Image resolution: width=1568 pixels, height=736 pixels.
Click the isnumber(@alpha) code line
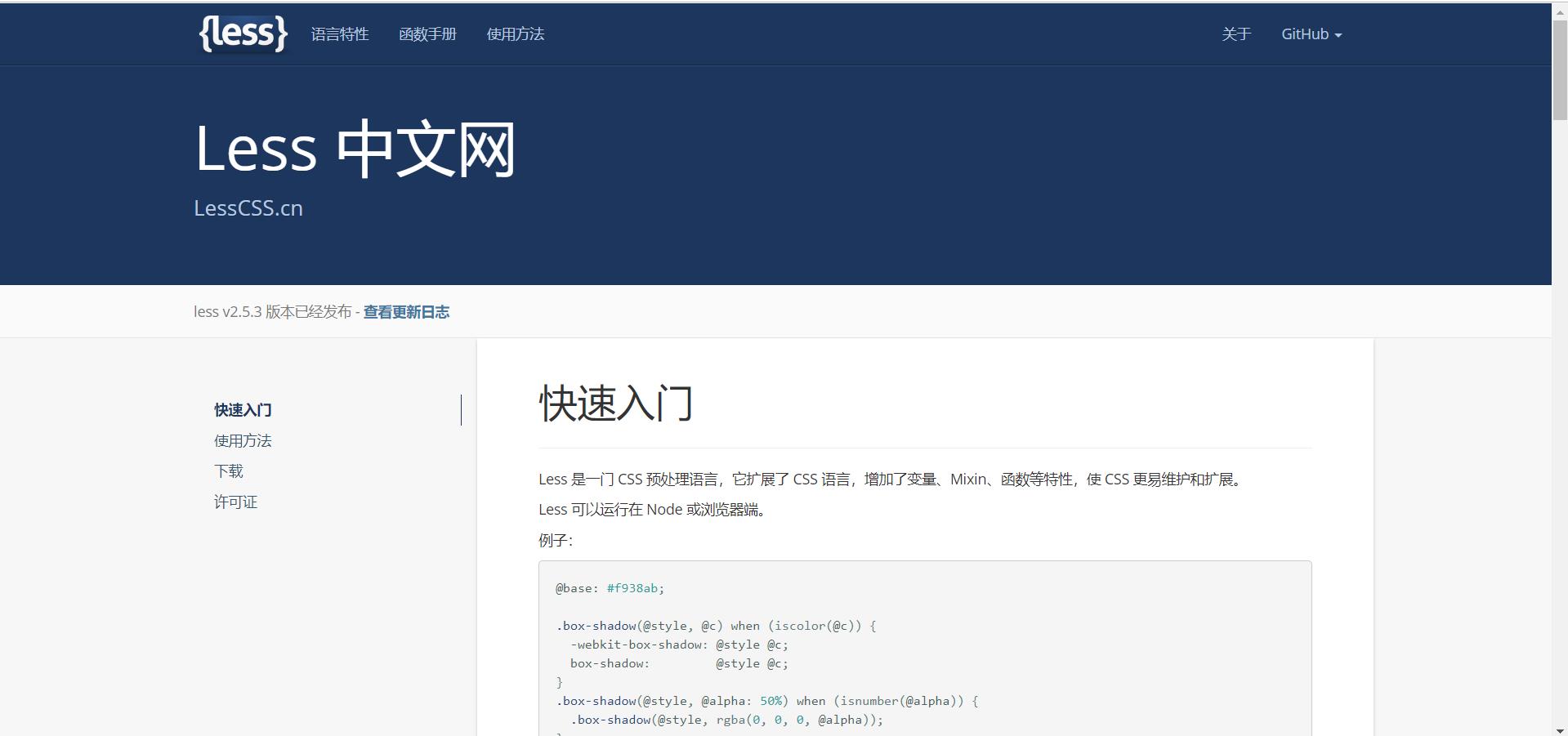click(x=767, y=701)
